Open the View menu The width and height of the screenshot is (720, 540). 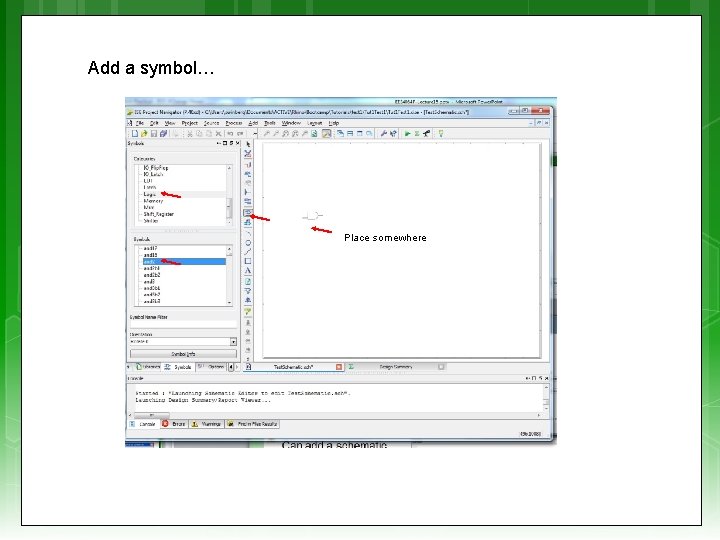[170, 123]
